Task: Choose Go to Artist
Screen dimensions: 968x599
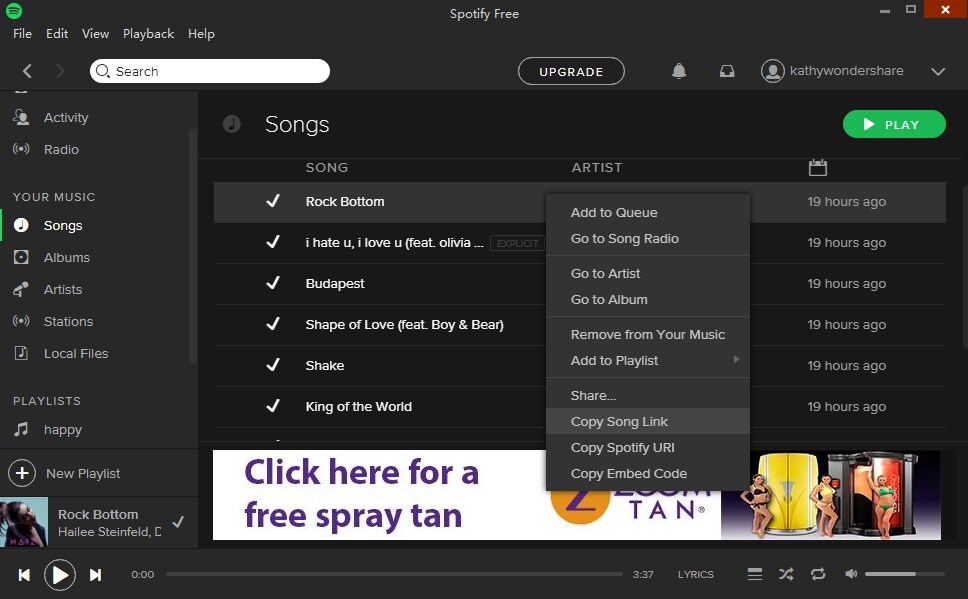Action: pos(648,273)
